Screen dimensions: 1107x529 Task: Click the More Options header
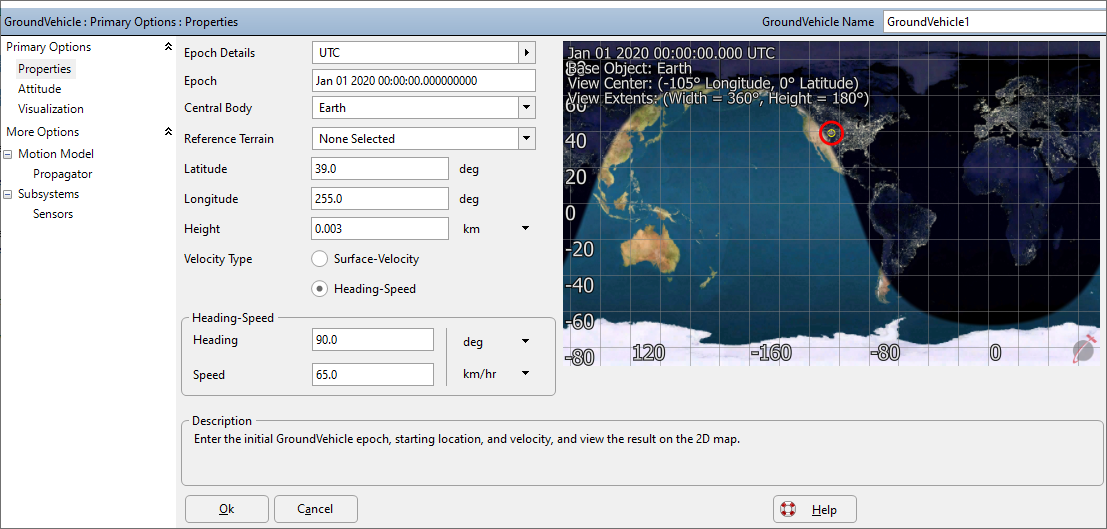pos(42,131)
